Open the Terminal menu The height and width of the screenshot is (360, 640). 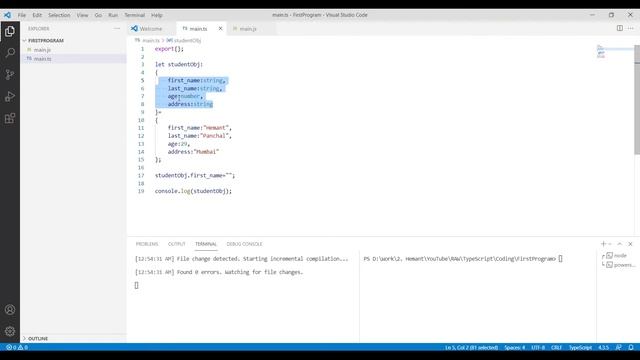point(135,15)
